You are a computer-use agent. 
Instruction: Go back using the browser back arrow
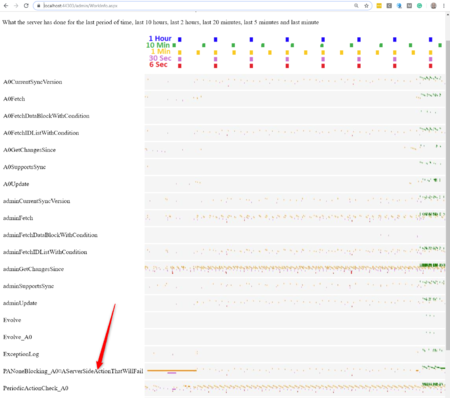pos(6,6)
